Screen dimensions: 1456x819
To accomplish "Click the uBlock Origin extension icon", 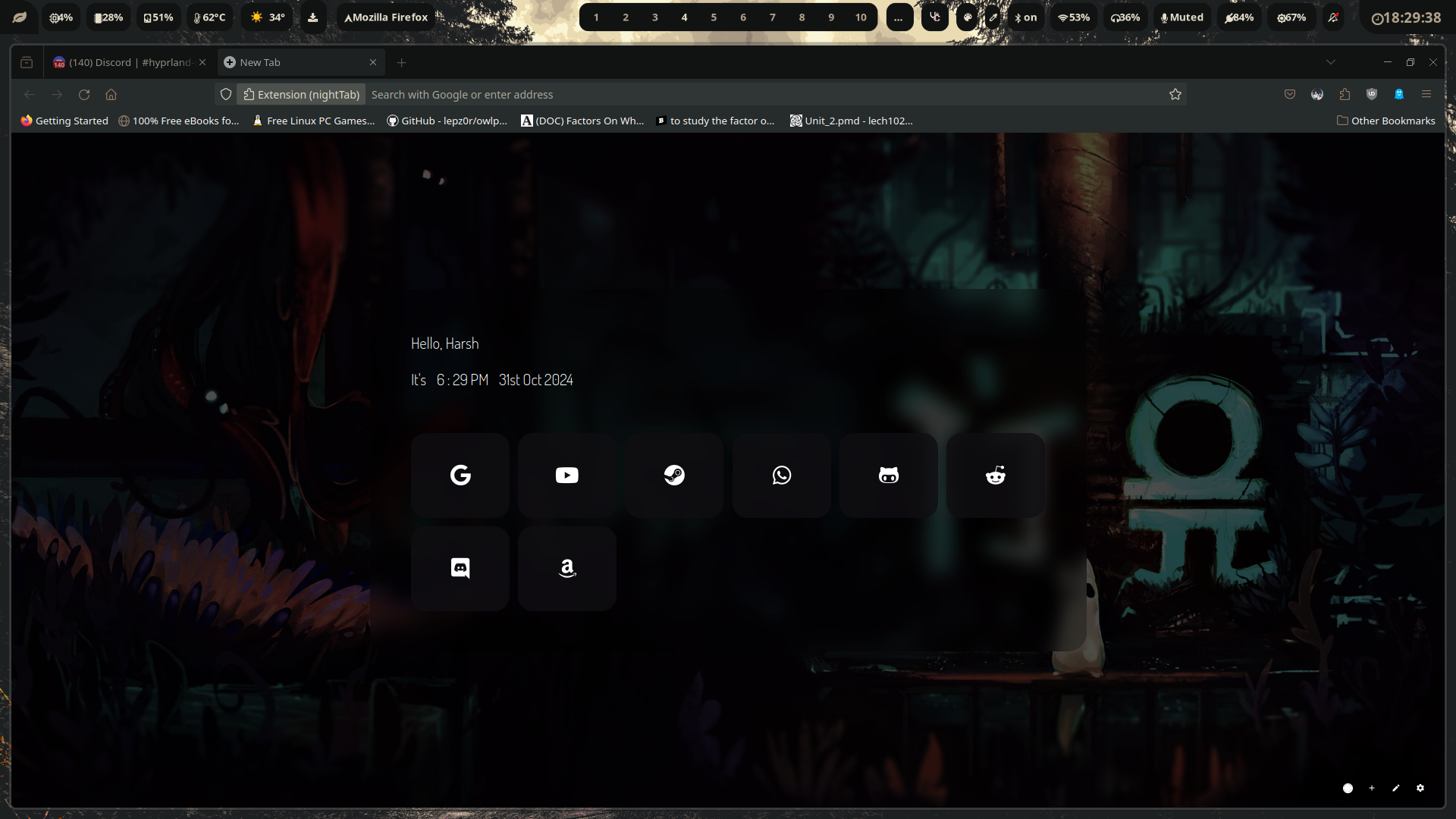I will (x=1371, y=94).
